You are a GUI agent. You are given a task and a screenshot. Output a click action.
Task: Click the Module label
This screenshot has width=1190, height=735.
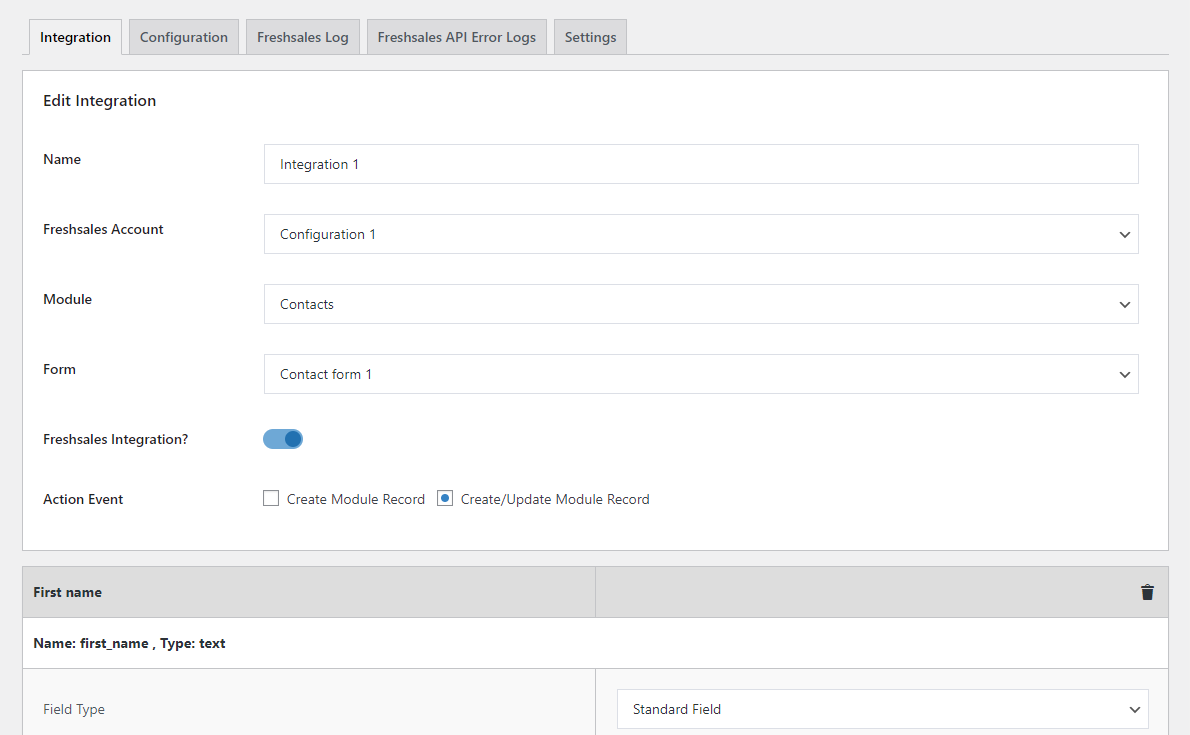[68, 299]
